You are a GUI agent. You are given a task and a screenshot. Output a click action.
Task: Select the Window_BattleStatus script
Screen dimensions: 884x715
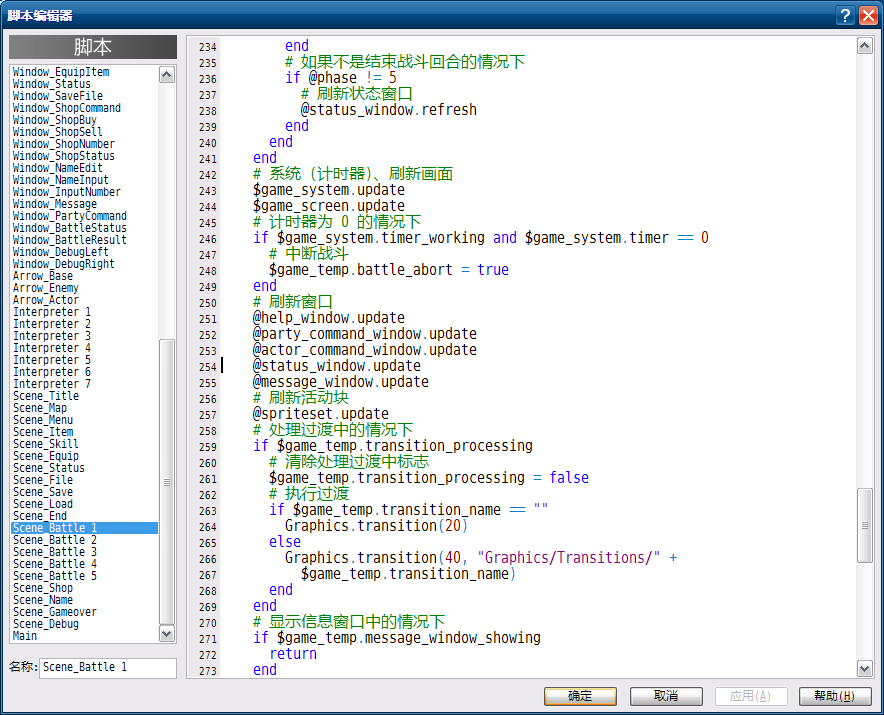point(85,228)
